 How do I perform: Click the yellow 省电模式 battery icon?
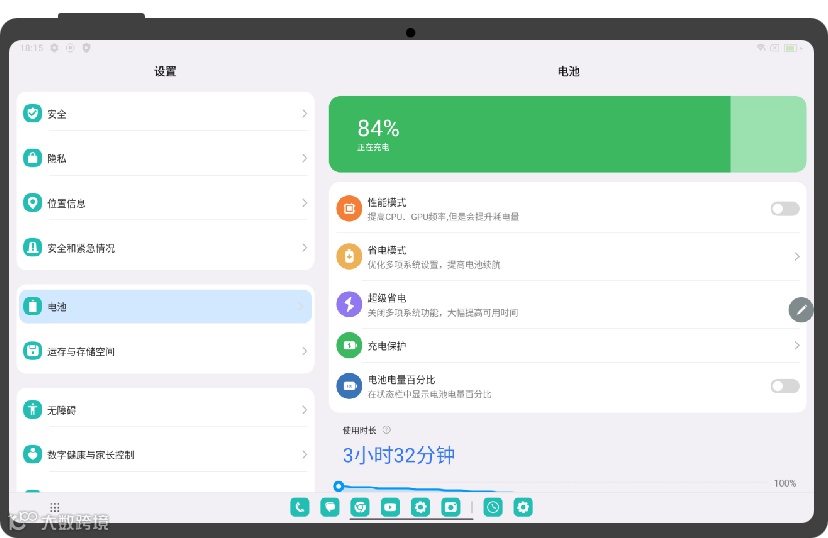click(349, 257)
